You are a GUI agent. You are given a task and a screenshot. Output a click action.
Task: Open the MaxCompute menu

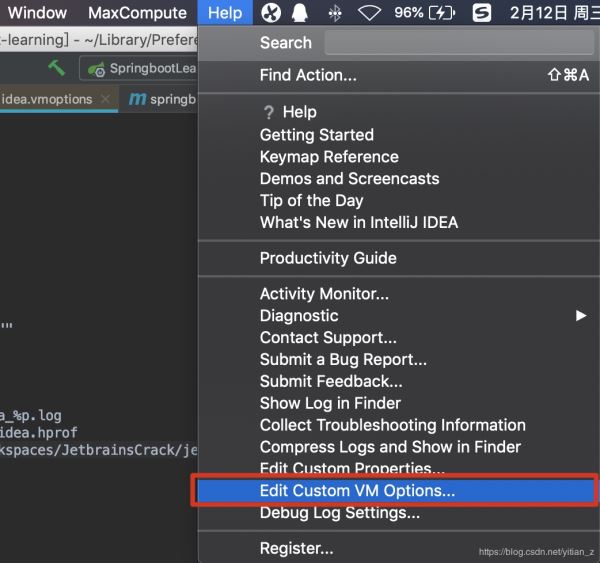[x=137, y=13]
